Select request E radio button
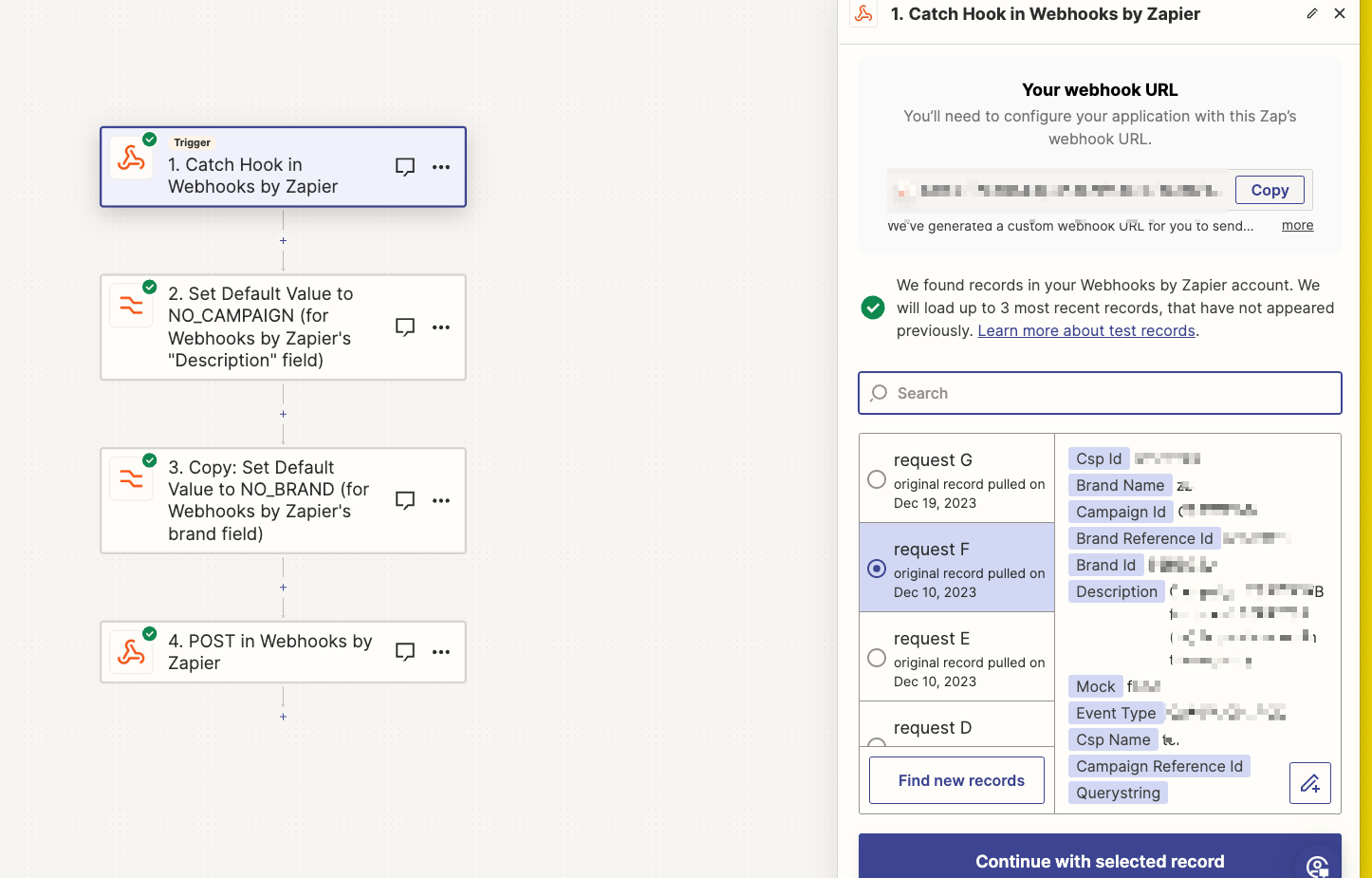Viewport: 1372px width, 878px height. tap(877, 658)
